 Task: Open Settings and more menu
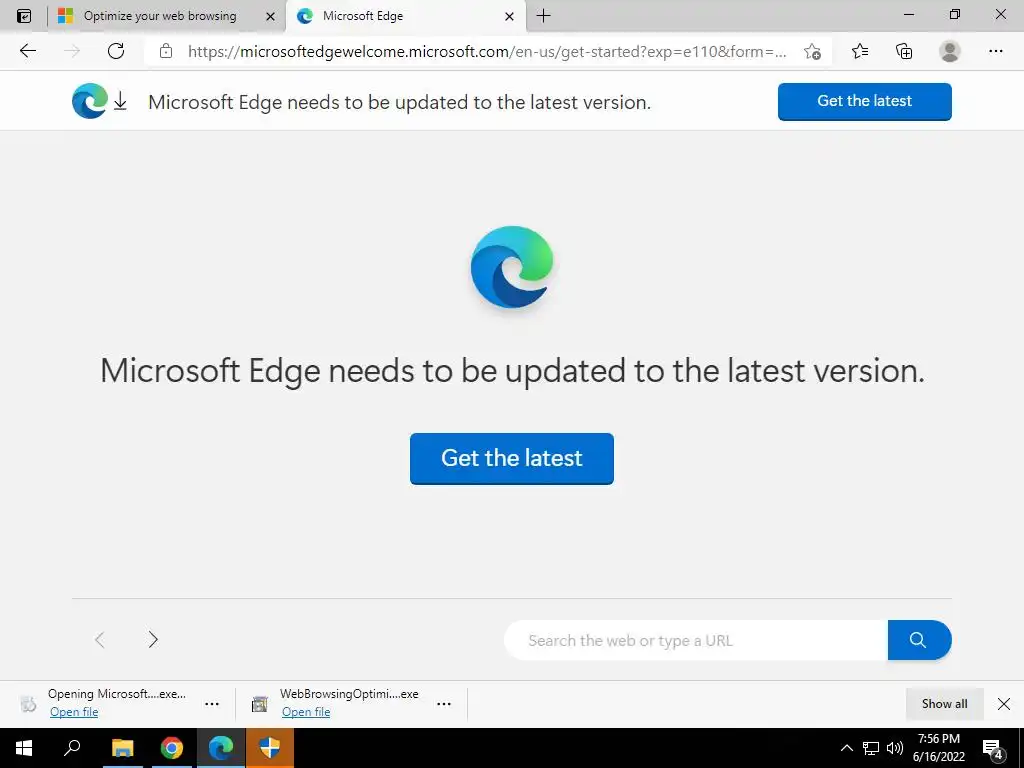tap(995, 51)
